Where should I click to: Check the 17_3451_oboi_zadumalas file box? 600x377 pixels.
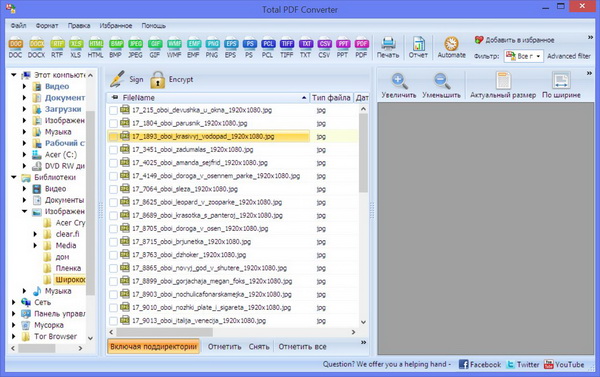tap(113, 150)
